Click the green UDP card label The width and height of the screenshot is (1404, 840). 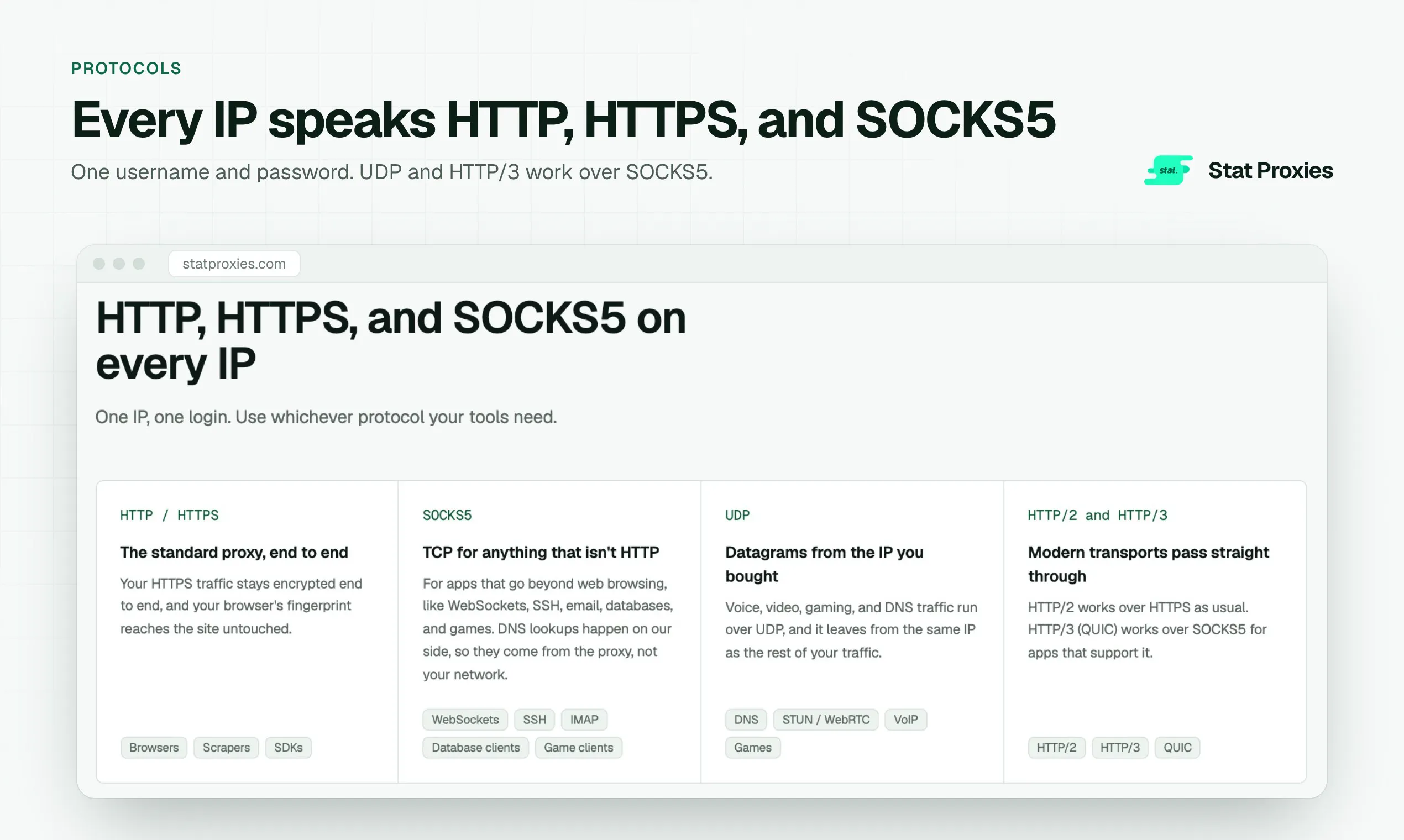click(x=737, y=515)
